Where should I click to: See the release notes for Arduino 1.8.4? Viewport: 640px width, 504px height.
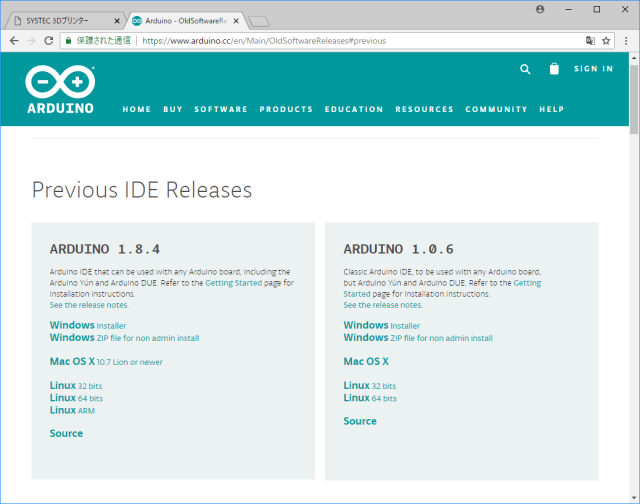click(x=89, y=305)
